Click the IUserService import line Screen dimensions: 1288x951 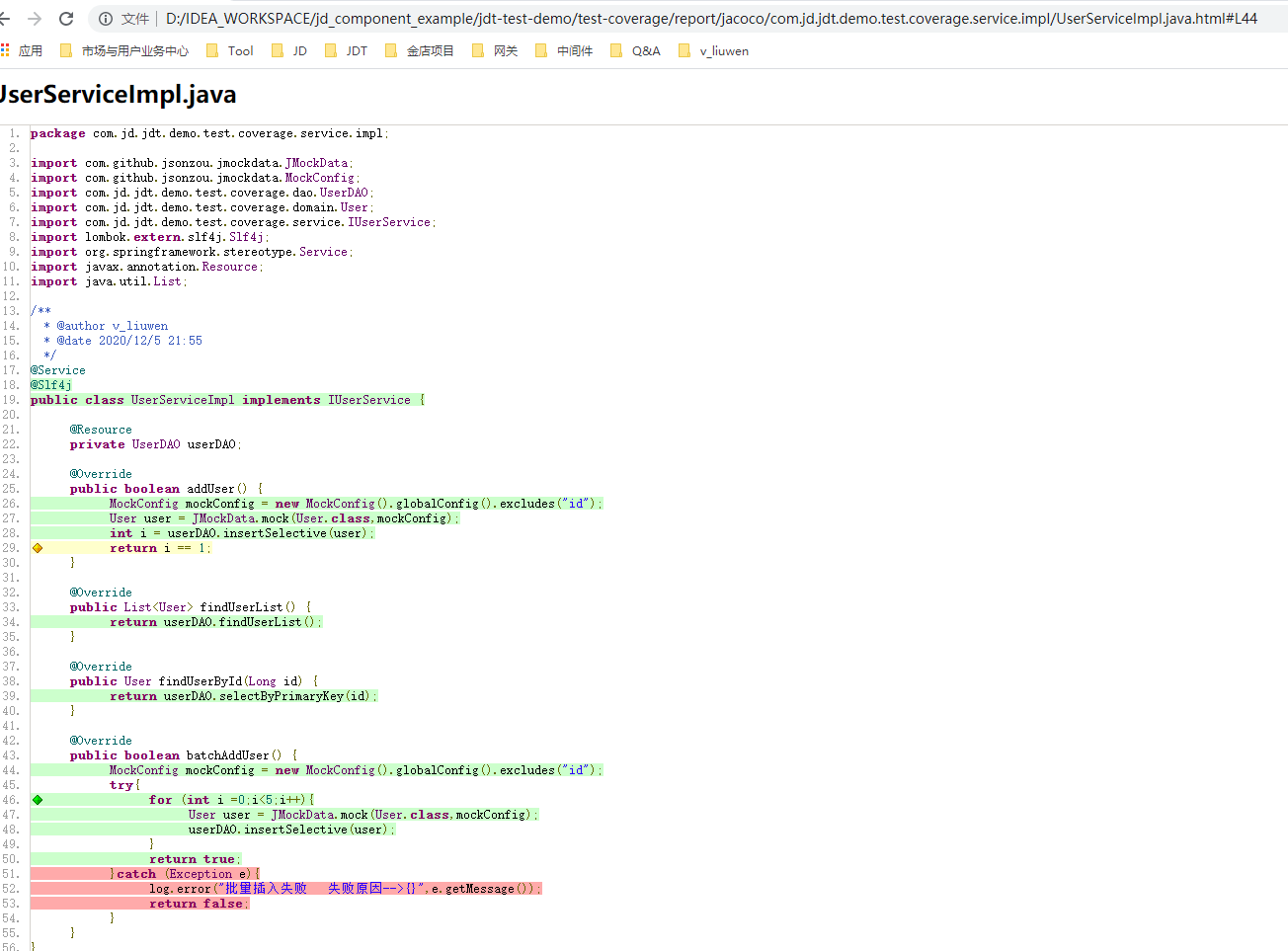click(x=233, y=222)
